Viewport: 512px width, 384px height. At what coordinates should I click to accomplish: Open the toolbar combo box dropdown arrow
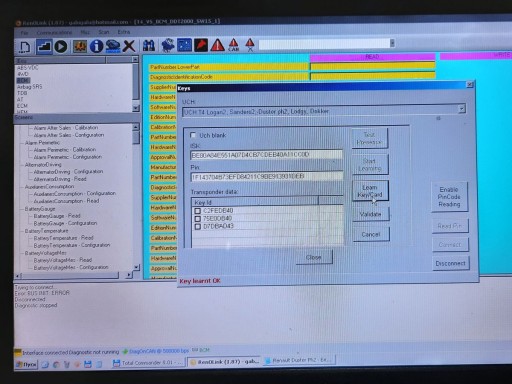tap(392, 43)
